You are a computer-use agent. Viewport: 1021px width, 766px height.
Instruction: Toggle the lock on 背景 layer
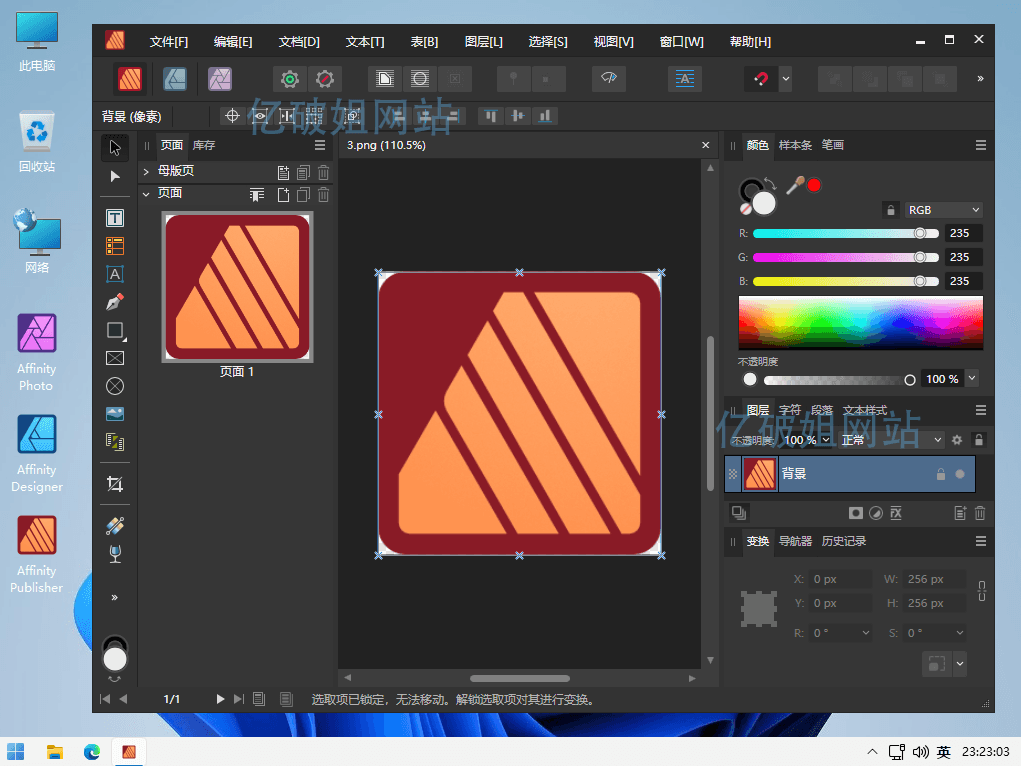pyautogui.click(x=940, y=474)
